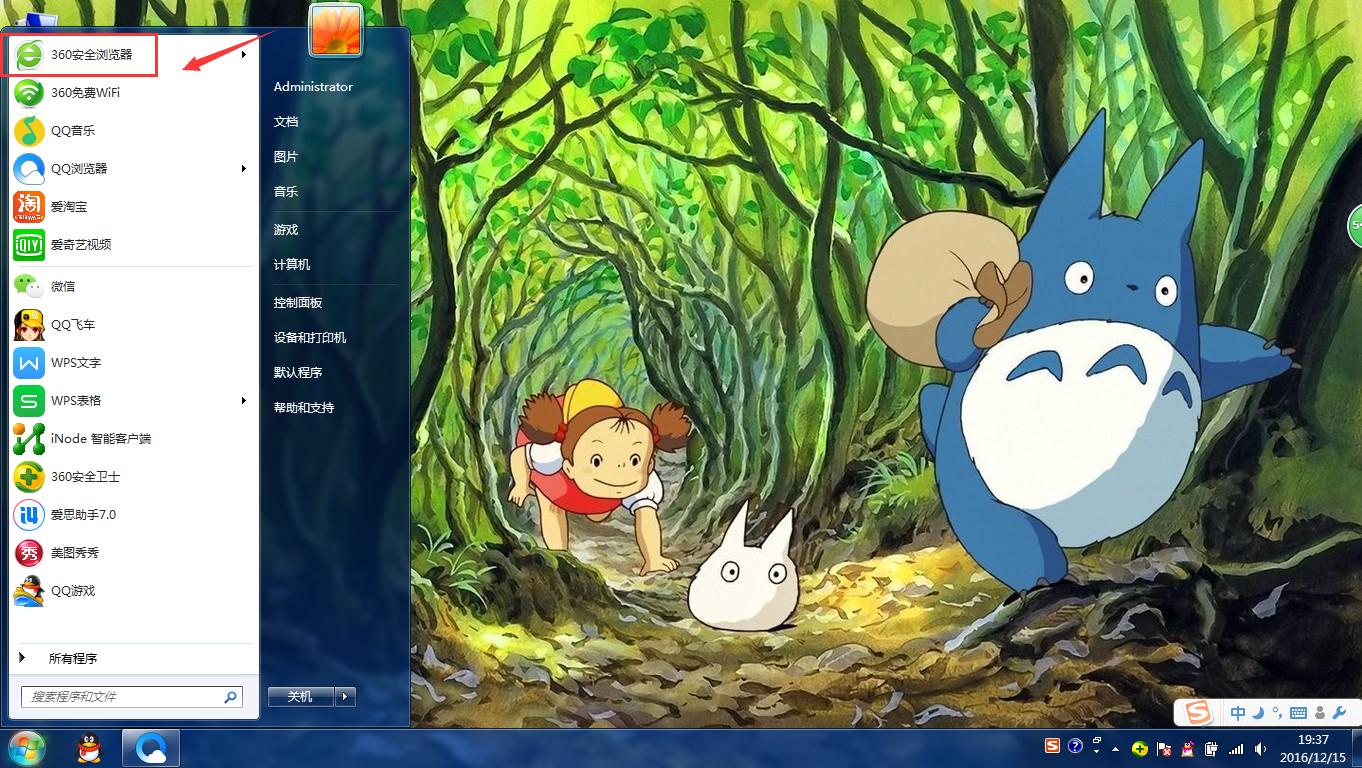Expand QQ浏览器 jump list arrow
This screenshot has height=768, width=1362.
[x=244, y=169]
